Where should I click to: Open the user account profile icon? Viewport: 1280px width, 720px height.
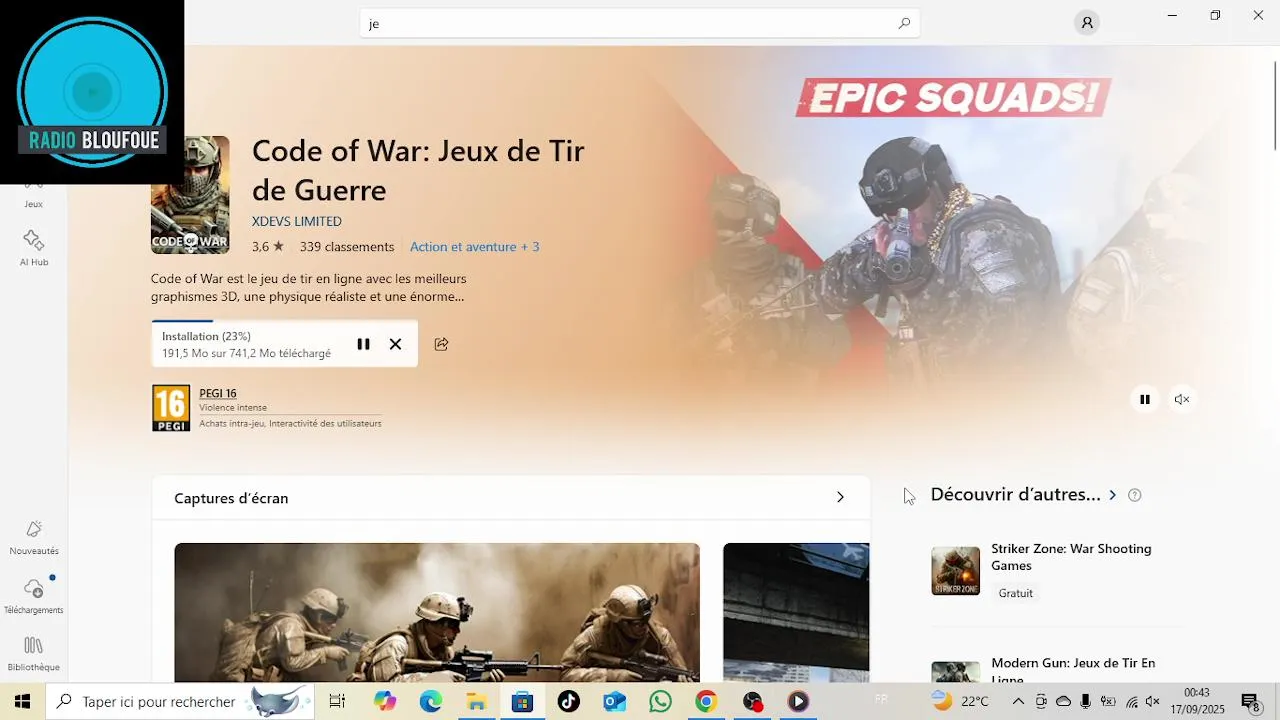[1086, 23]
